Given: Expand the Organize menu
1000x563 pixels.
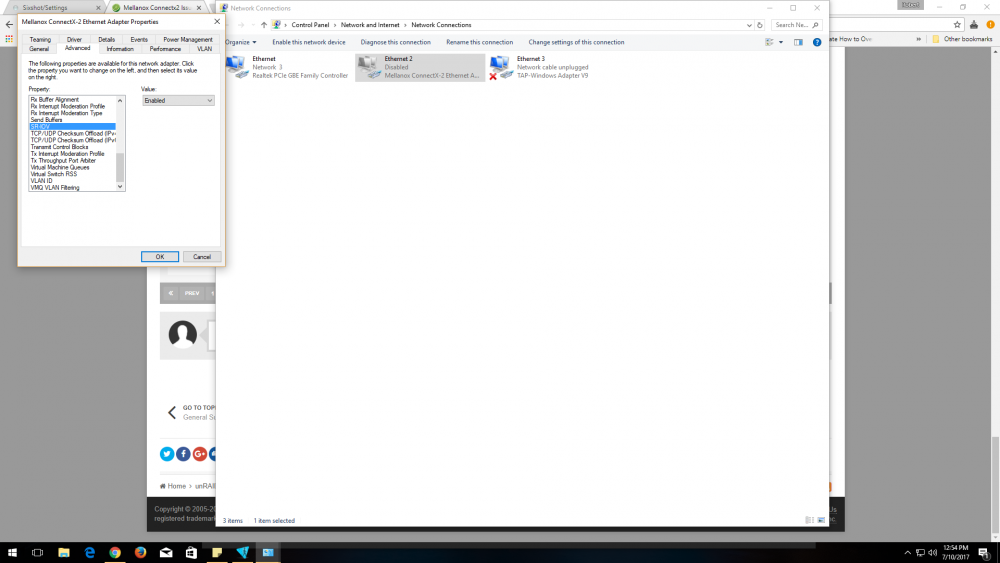Looking at the screenshot, I should (x=240, y=42).
